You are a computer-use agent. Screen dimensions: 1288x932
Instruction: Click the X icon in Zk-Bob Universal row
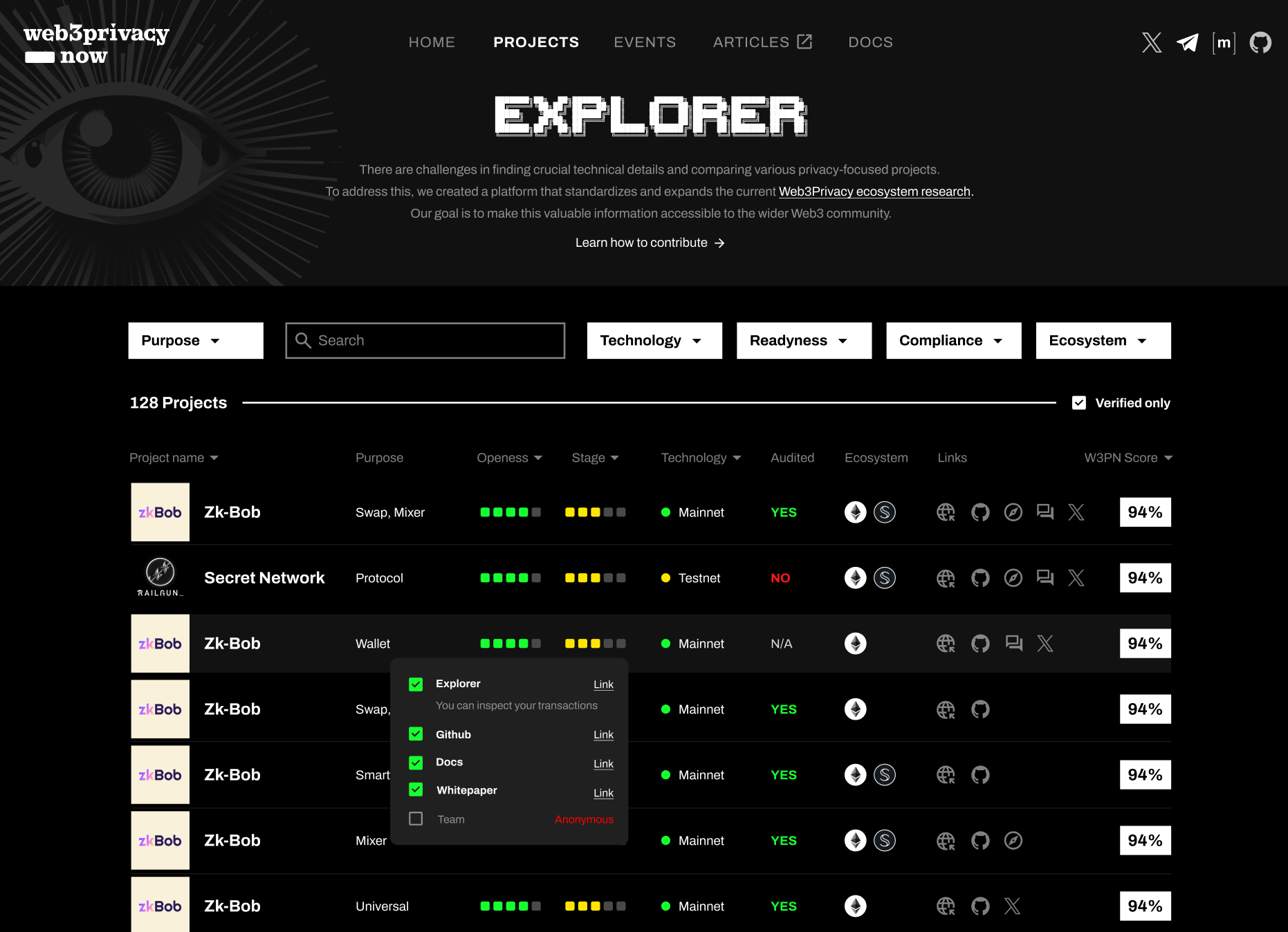point(1012,906)
